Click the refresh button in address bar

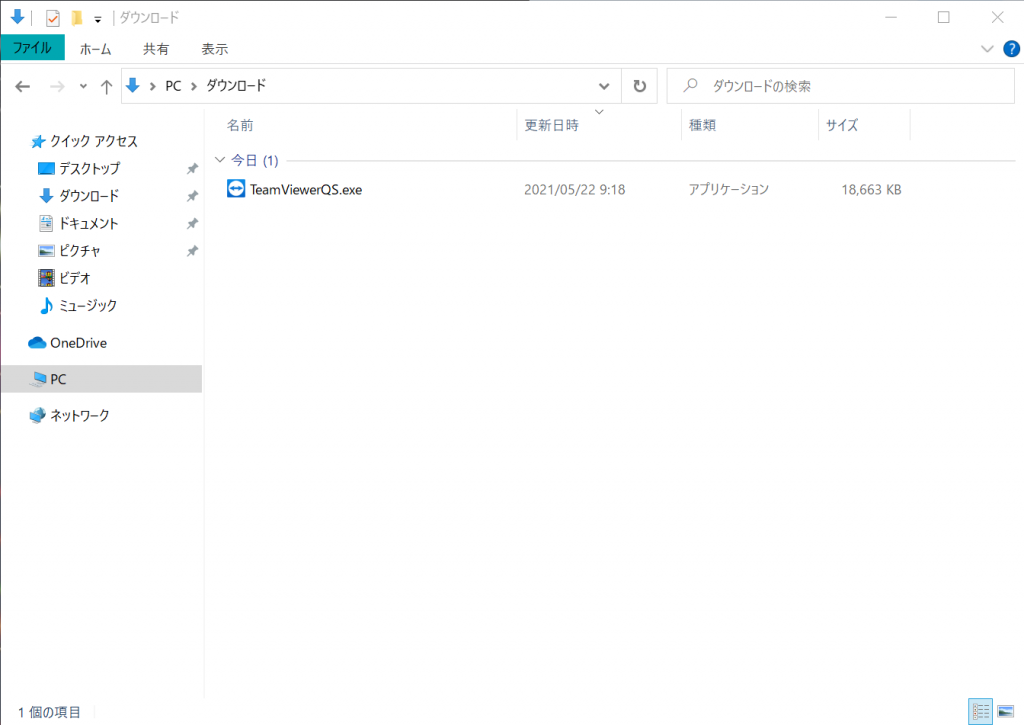pos(640,86)
